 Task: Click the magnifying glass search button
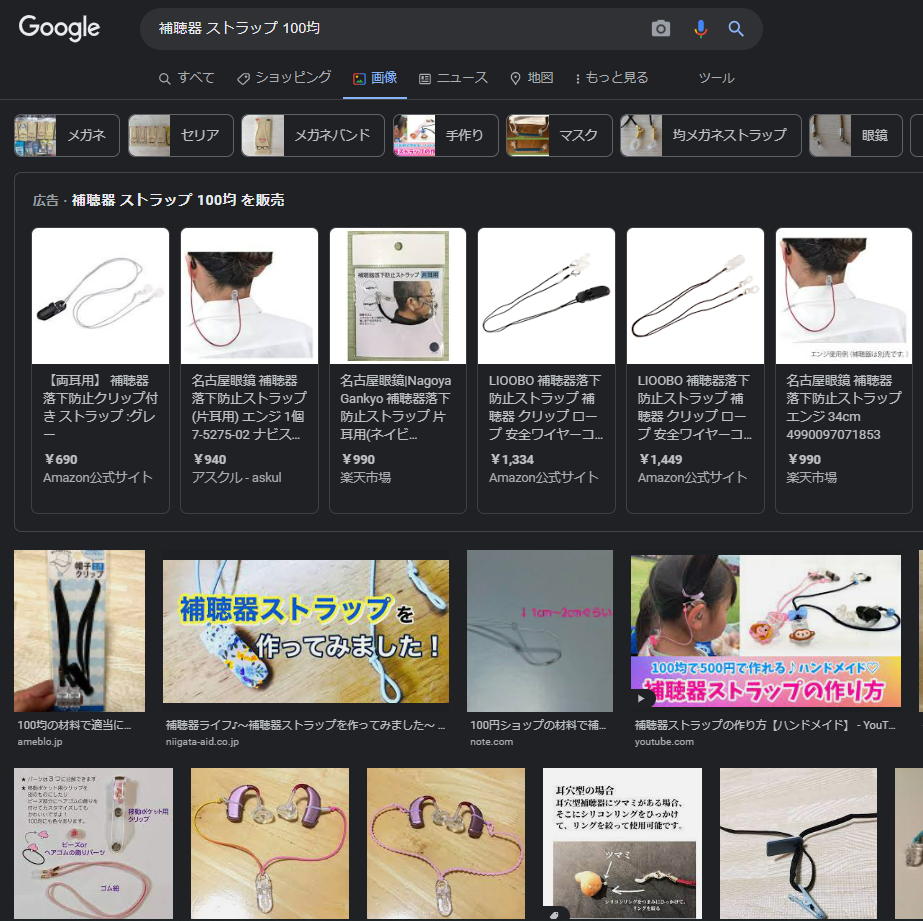tap(736, 29)
